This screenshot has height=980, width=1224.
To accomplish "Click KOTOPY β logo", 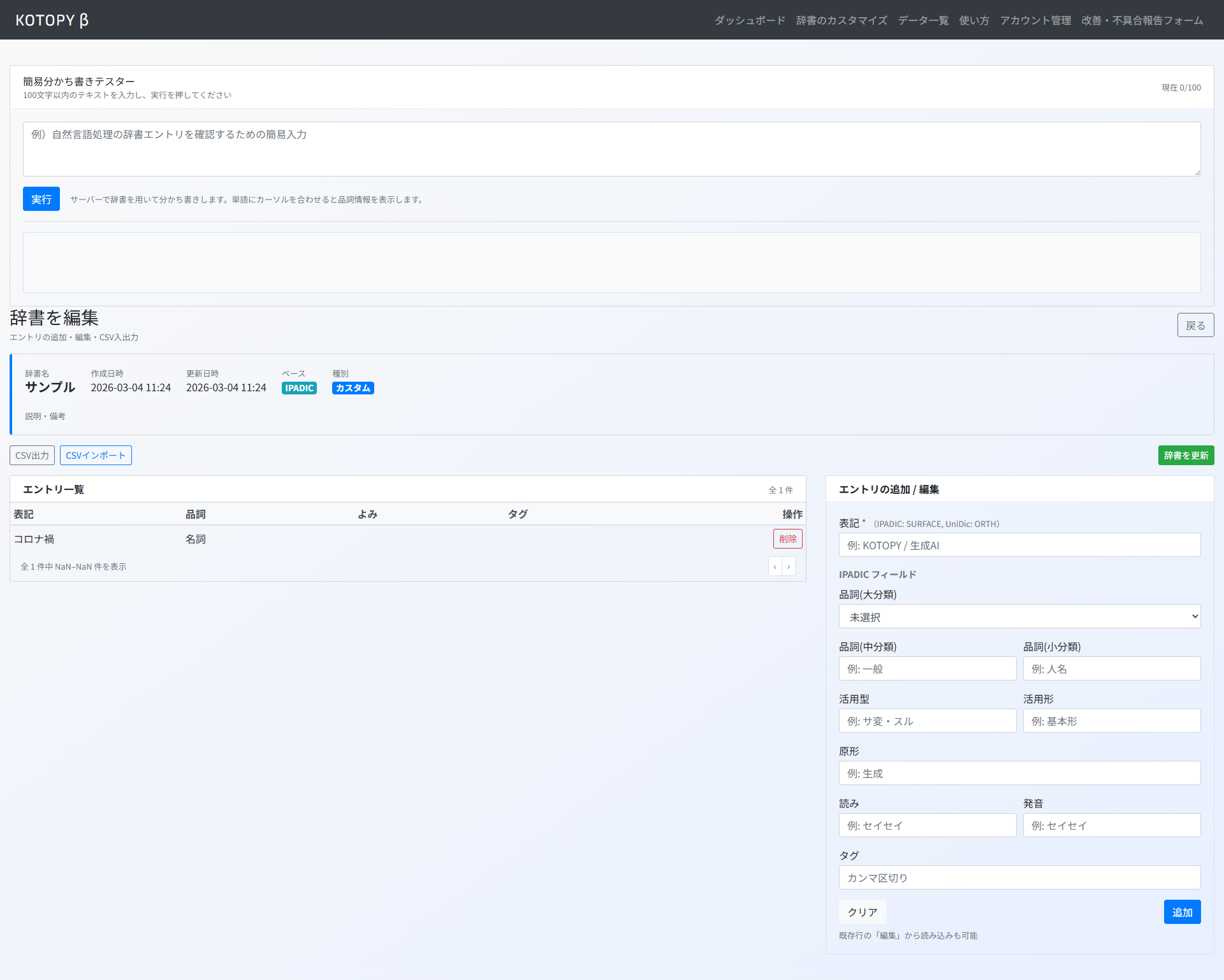I will pyautogui.click(x=52, y=20).
